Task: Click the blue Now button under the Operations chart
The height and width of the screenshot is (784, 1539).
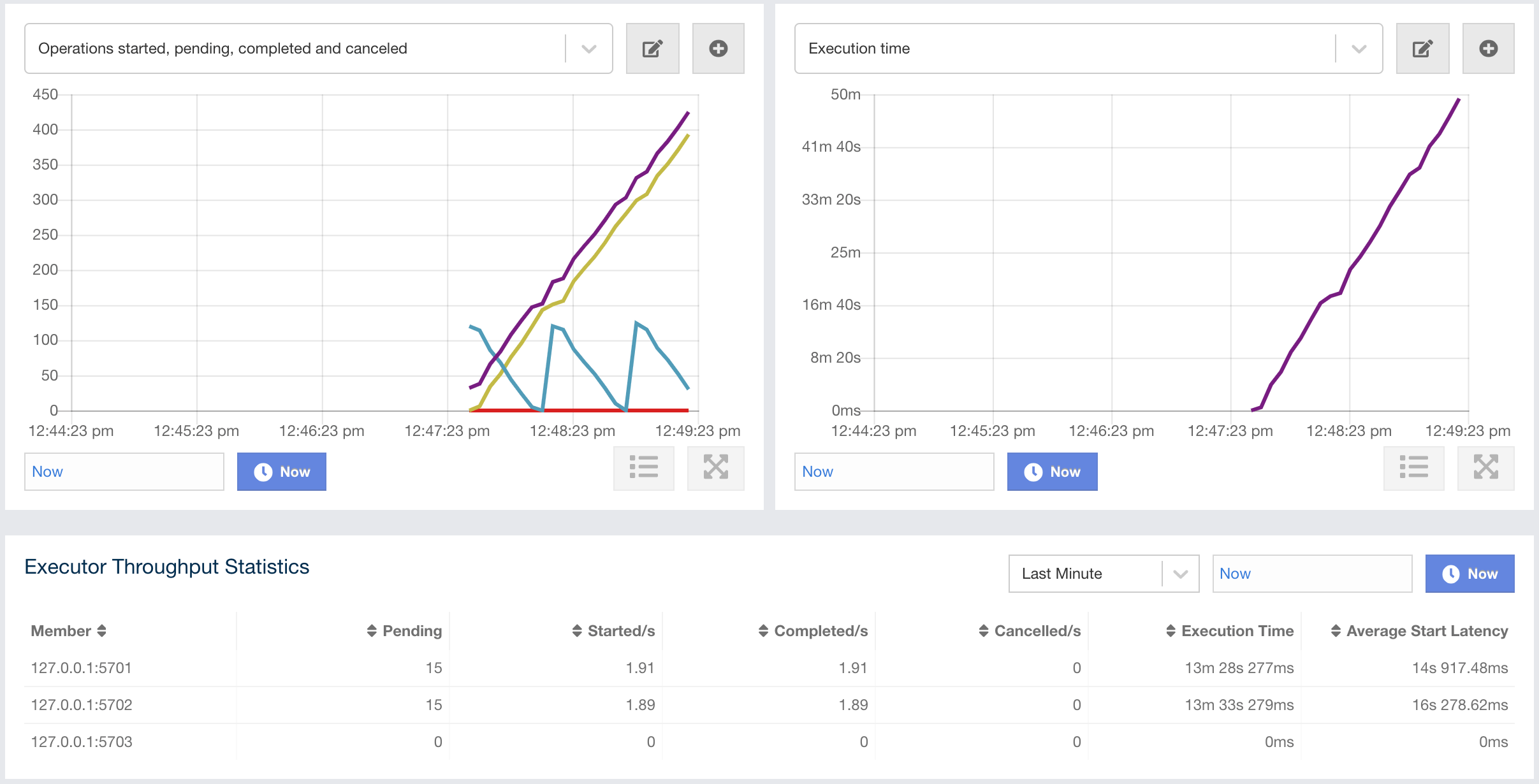Action: (282, 472)
